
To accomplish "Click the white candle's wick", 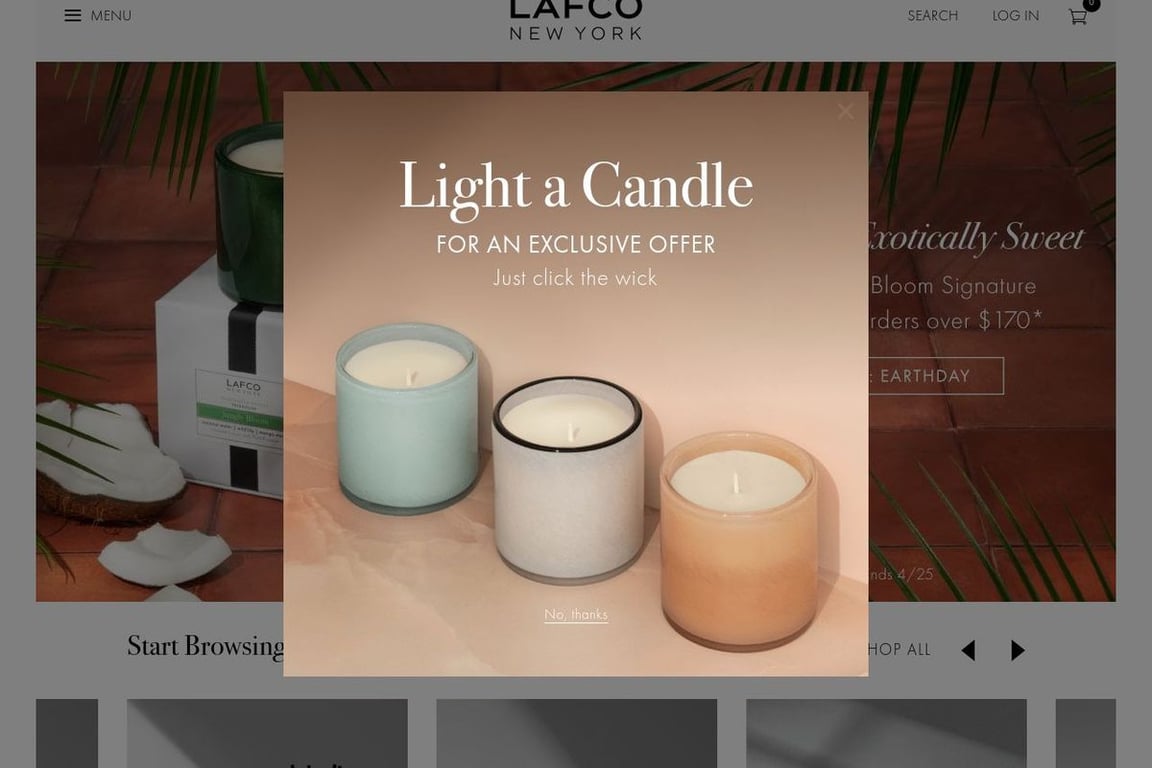I will tap(570, 432).
